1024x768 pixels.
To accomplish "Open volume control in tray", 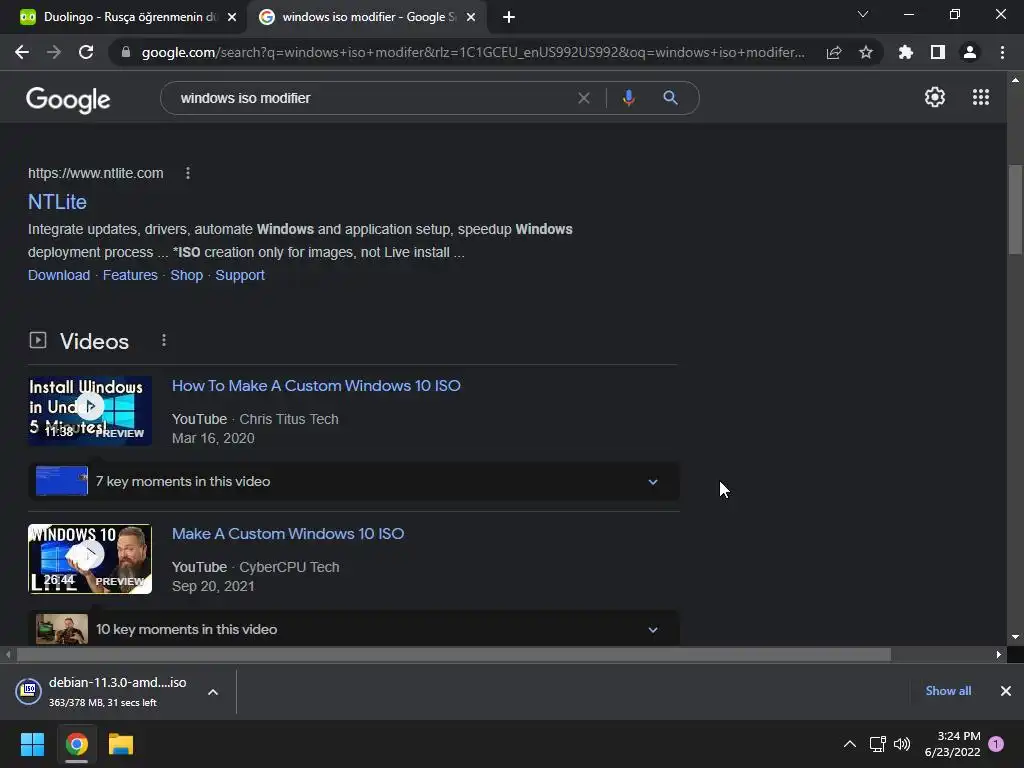I will [x=902, y=744].
